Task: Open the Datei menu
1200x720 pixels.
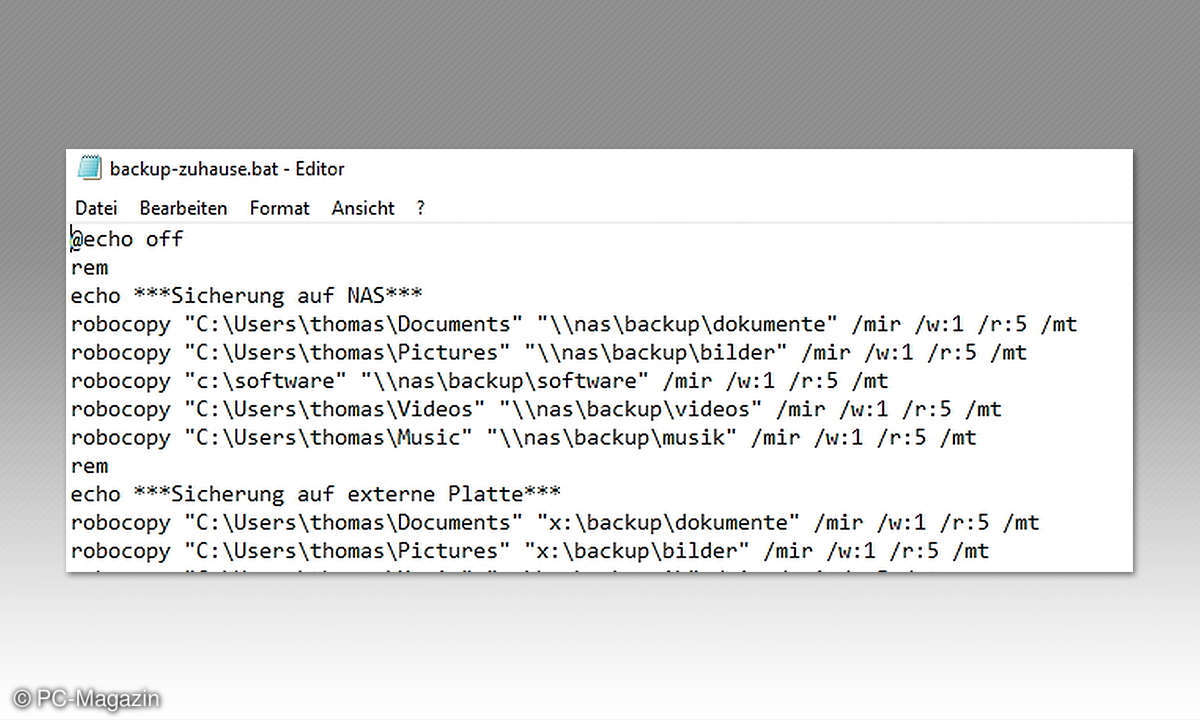Action: 96,208
